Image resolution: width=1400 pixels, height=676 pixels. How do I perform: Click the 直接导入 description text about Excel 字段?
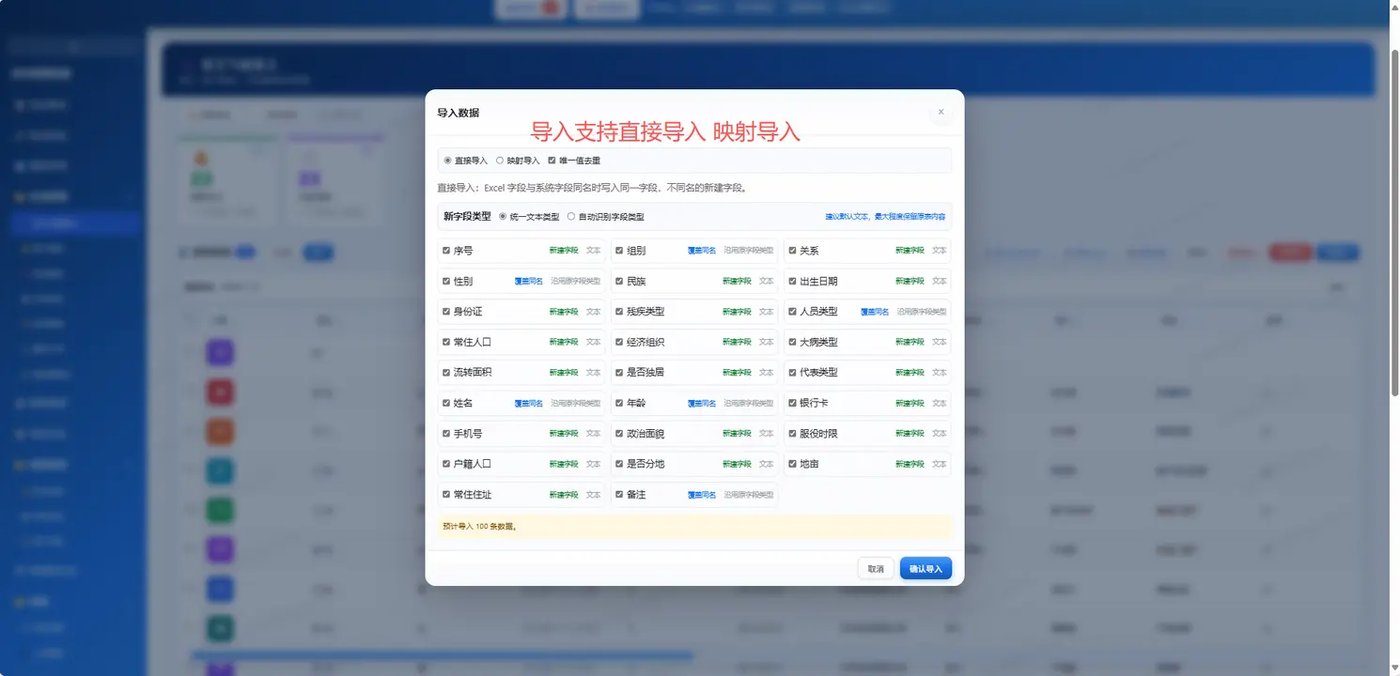pos(592,187)
